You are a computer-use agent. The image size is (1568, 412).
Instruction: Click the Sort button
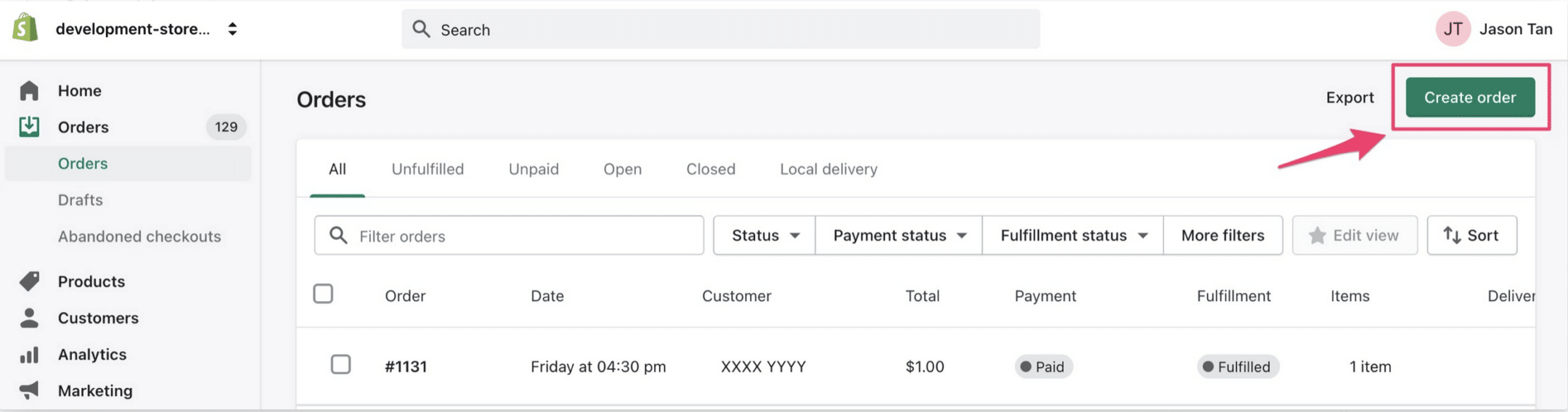tap(1471, 235)
